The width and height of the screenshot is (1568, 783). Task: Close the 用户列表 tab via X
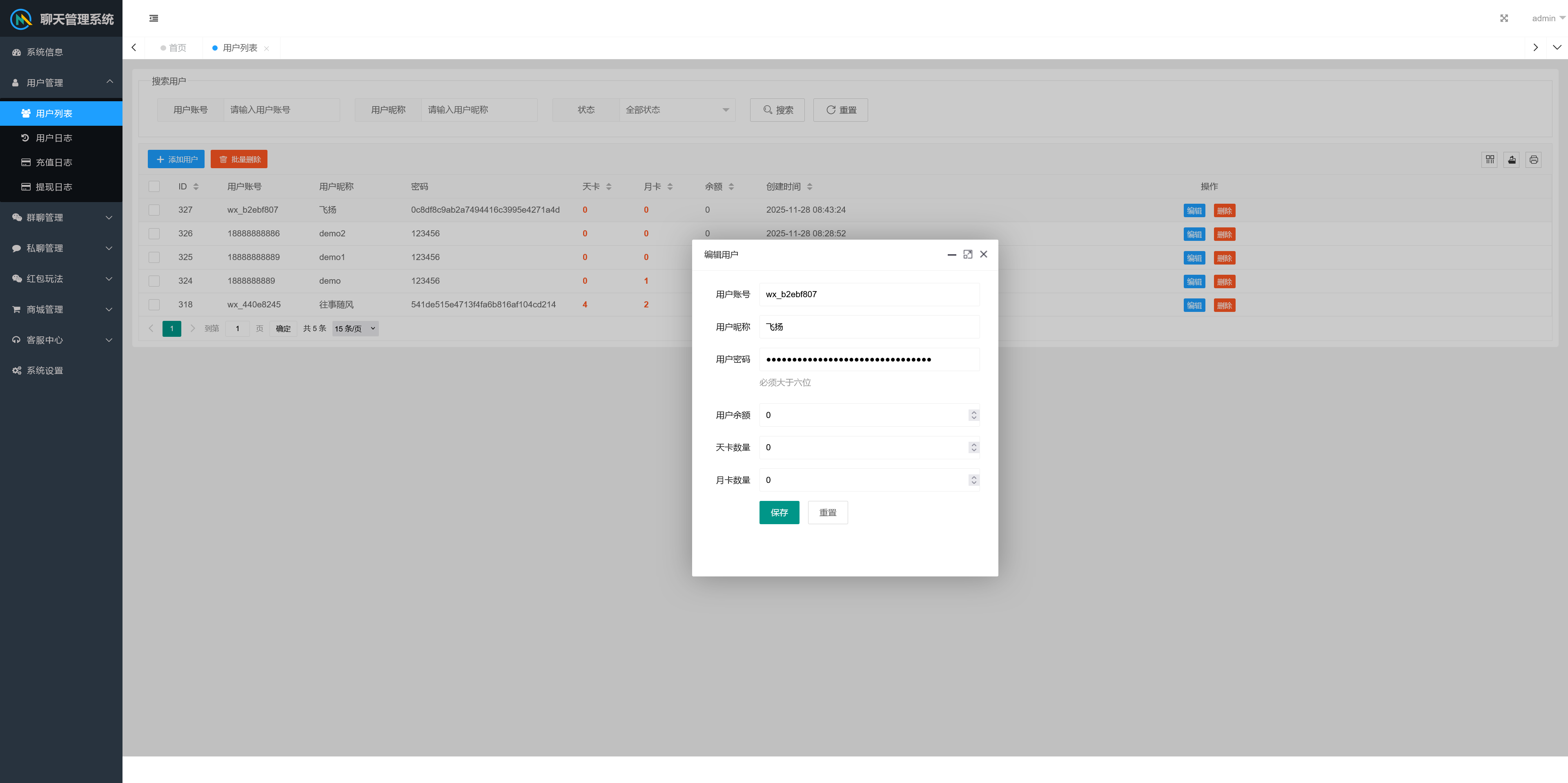point(267,49)
